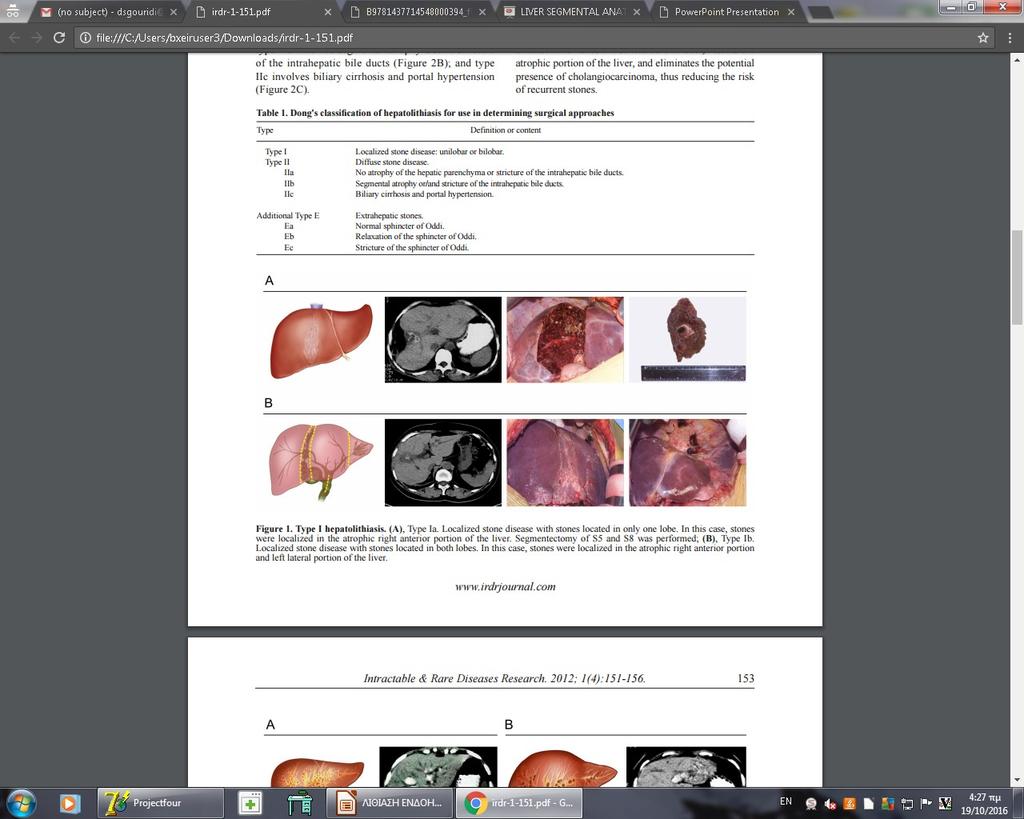Close the irdr-1-151.pdf tab
The width and height of the screenshot is (1024, 819).
click(x=328, y=12)
